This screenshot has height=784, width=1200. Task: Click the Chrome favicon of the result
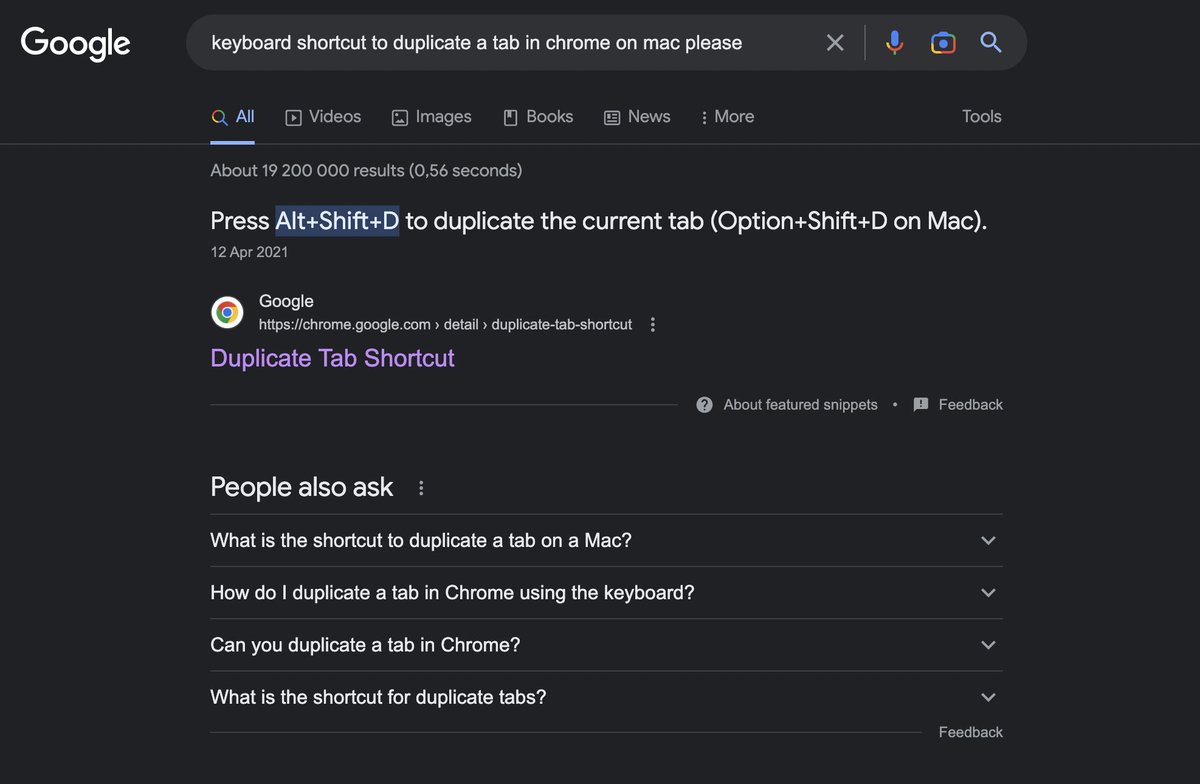point(227,312)
